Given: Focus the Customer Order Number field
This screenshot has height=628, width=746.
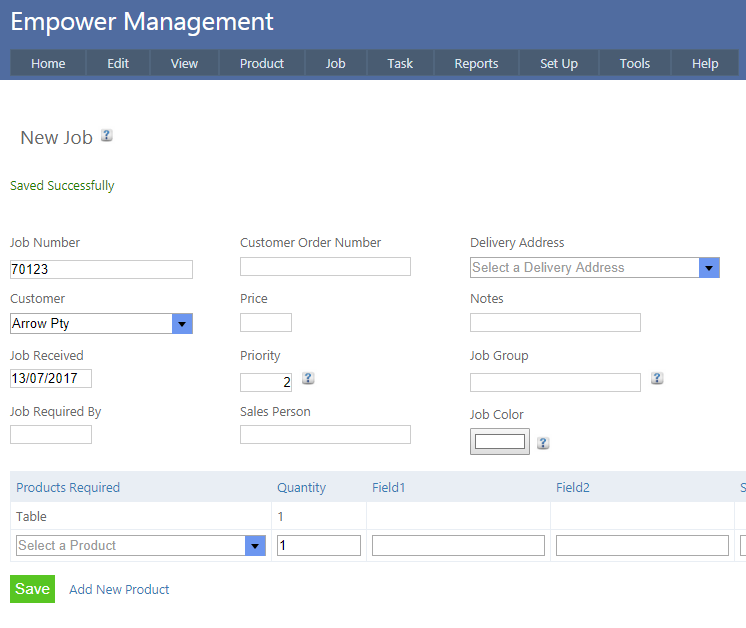Looking at the screenshot, I should [325, 267].
